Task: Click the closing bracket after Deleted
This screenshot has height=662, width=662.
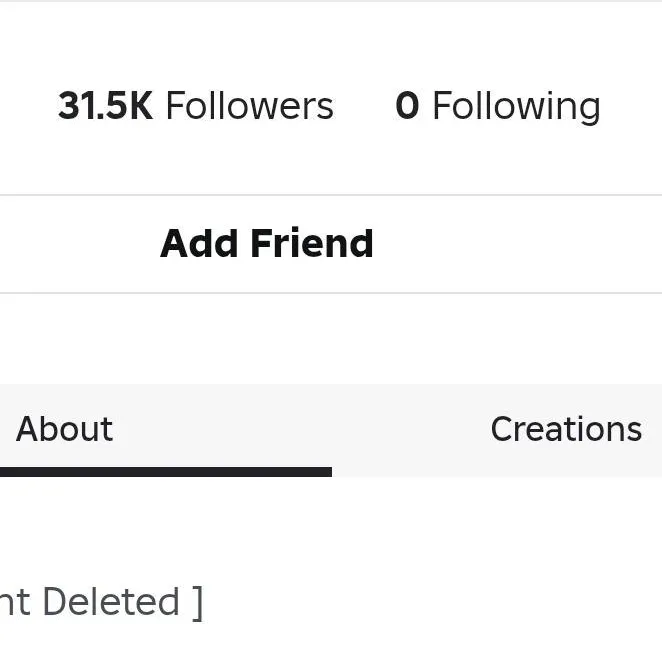Action: [x=197, y=602]
